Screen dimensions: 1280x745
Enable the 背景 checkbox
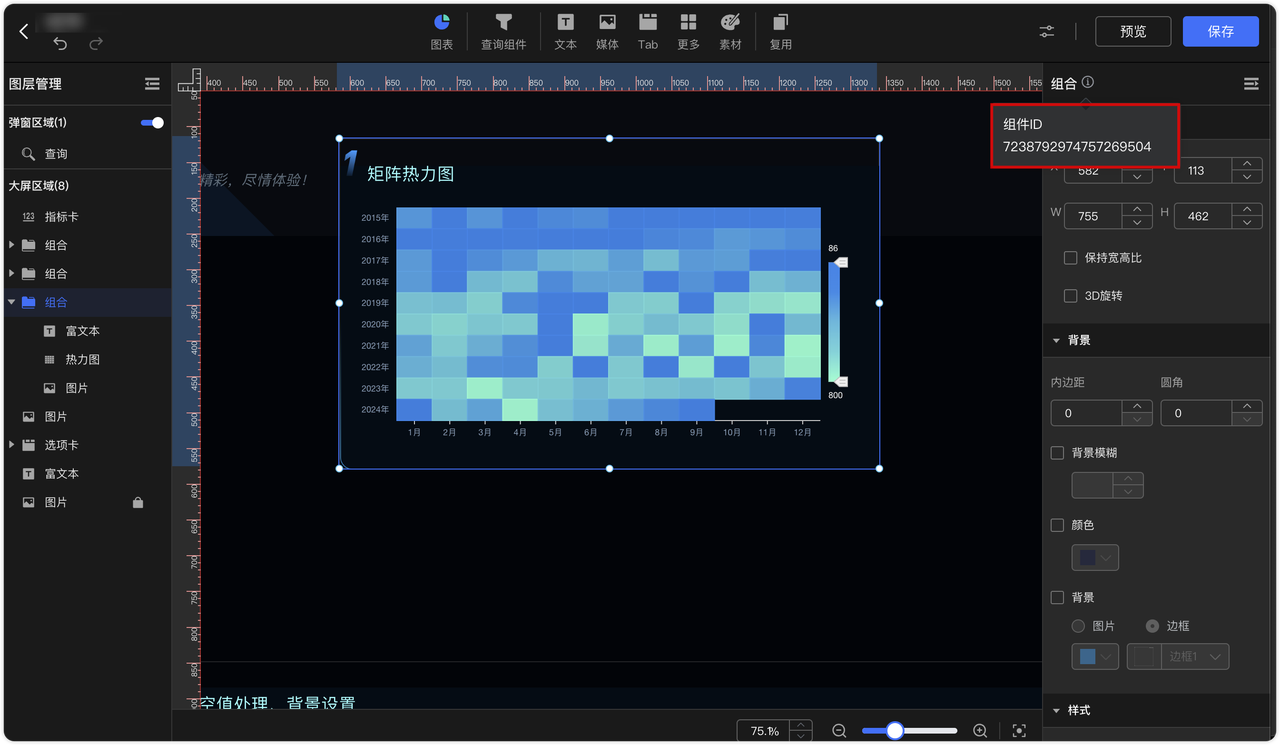1057,597
